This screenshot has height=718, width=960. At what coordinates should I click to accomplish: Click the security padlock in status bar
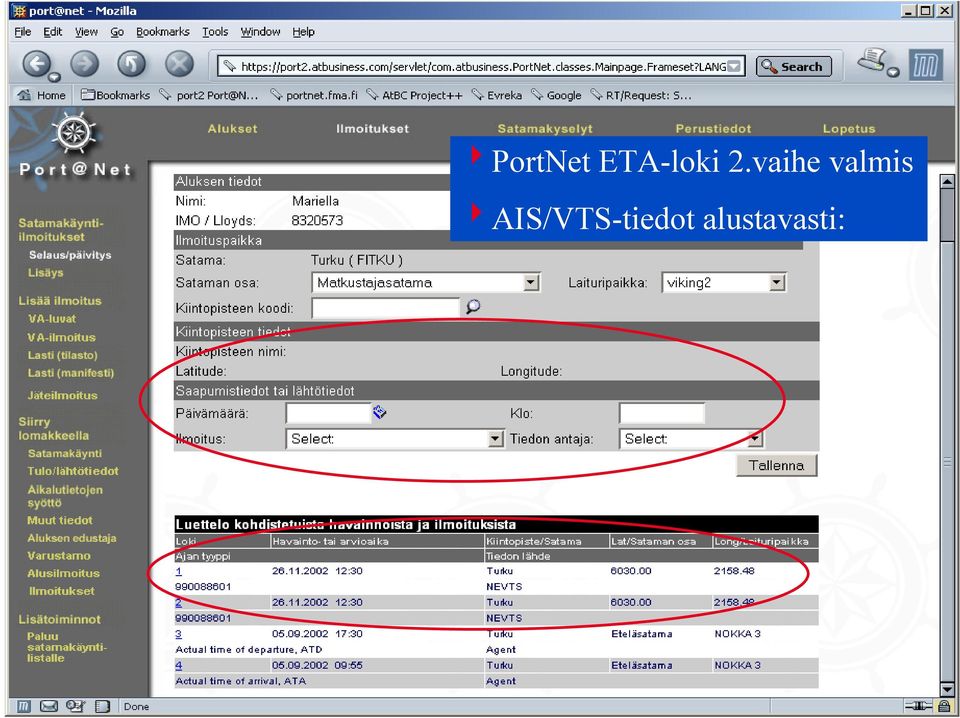coord(943,706)
